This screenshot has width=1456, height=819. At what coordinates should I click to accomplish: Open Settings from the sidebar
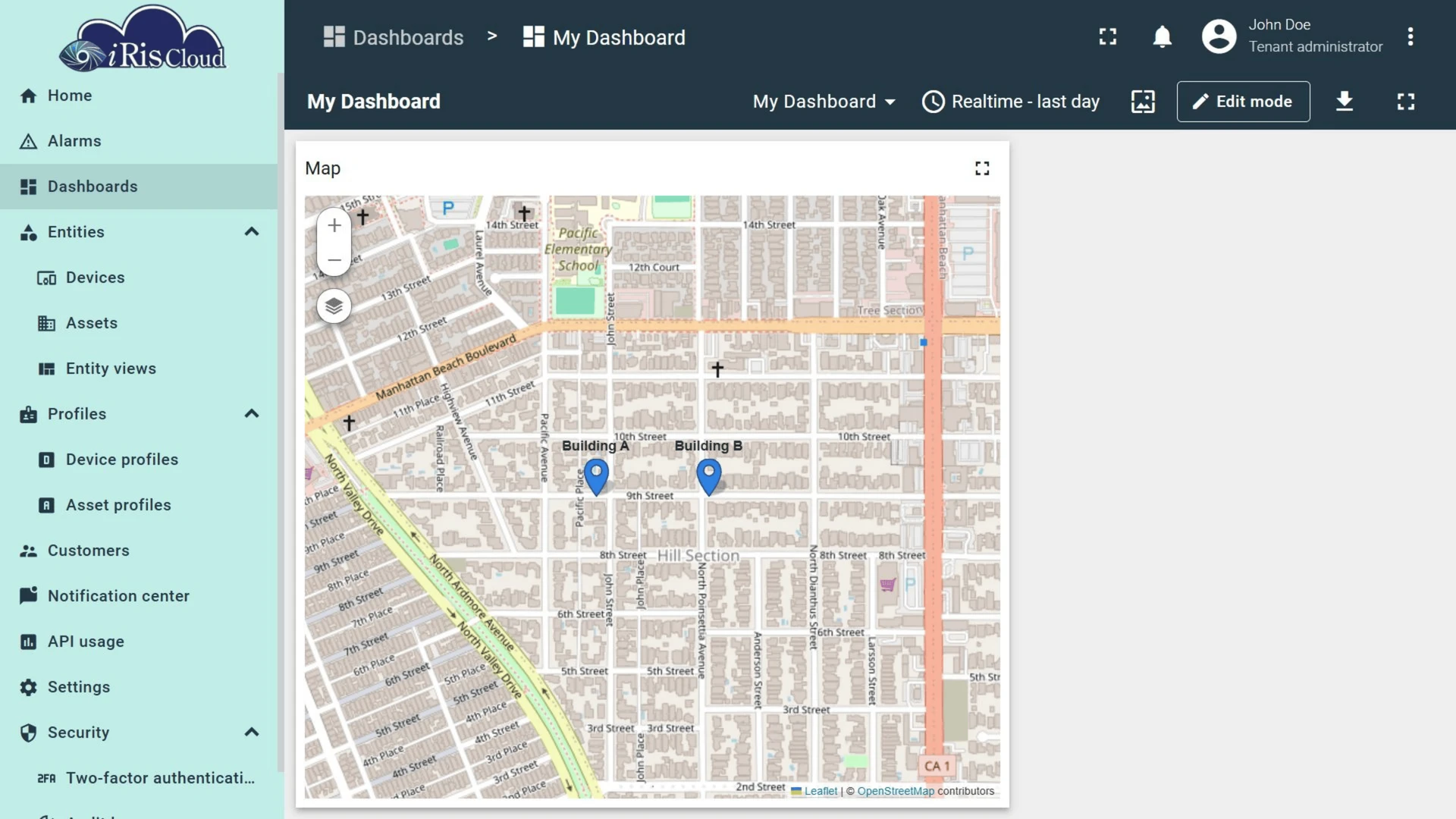point(139,687)
